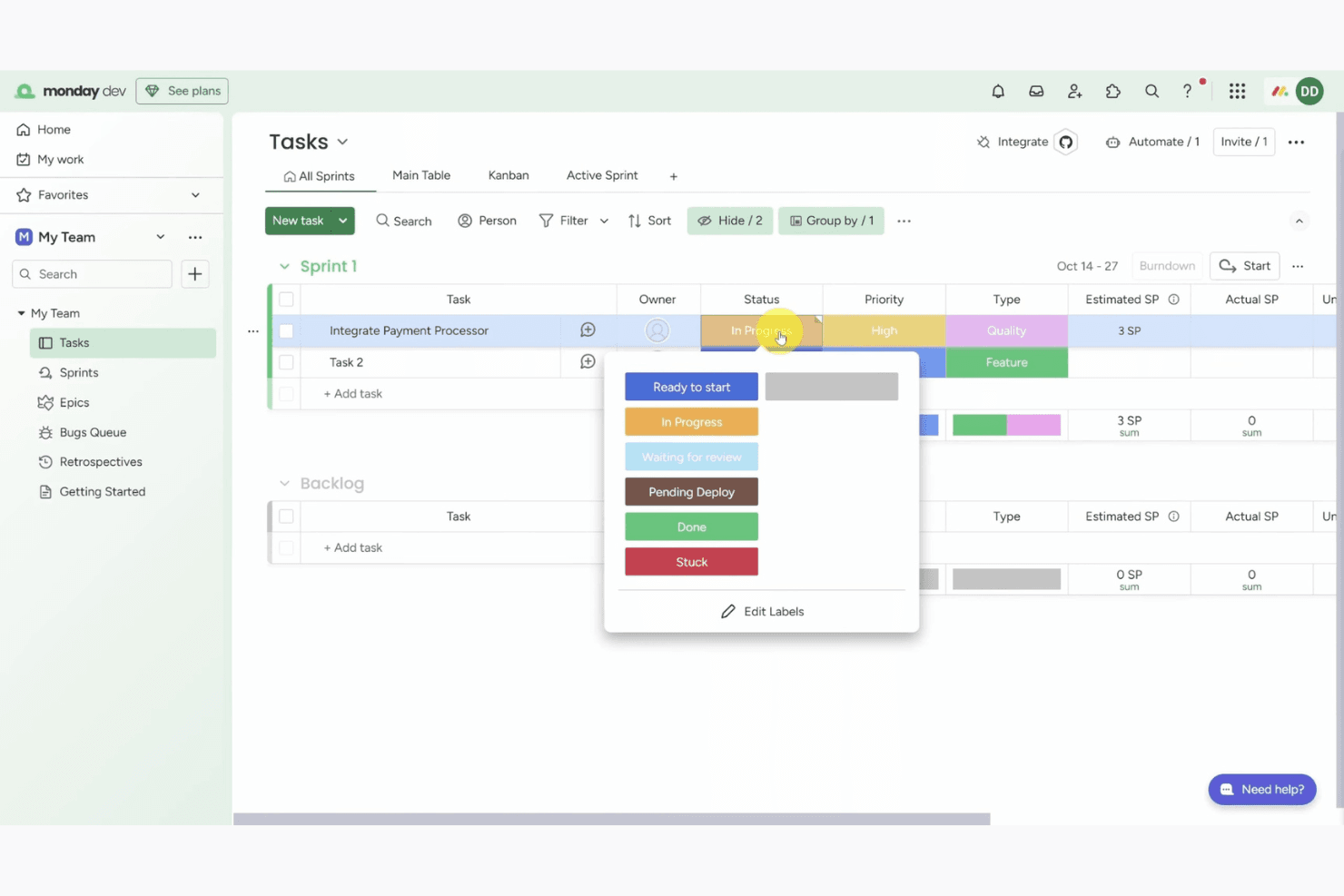
Task: Add update to Integrate Payment Processor
Action: click(588, 330)
